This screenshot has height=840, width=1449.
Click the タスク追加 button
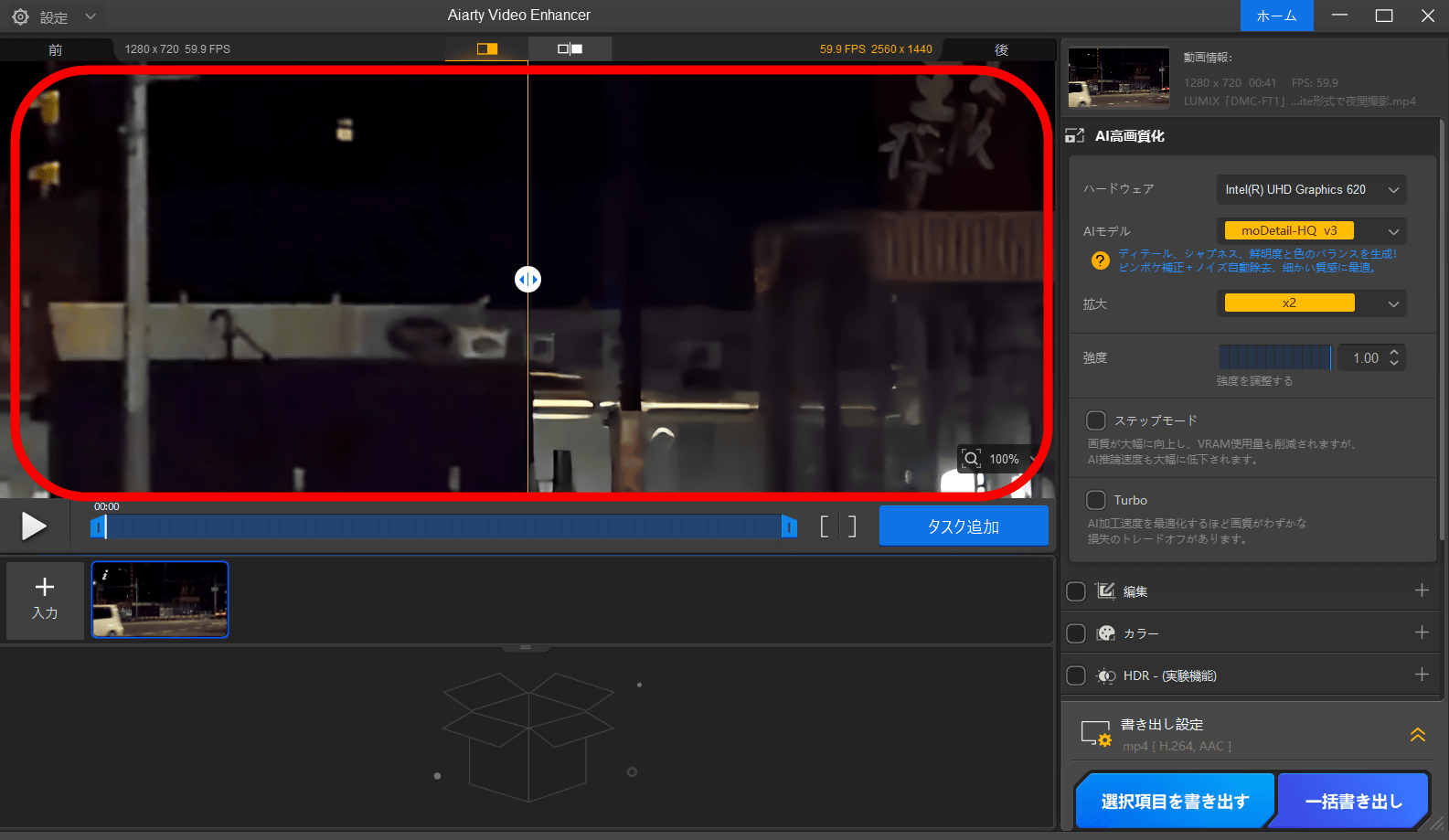963,526
